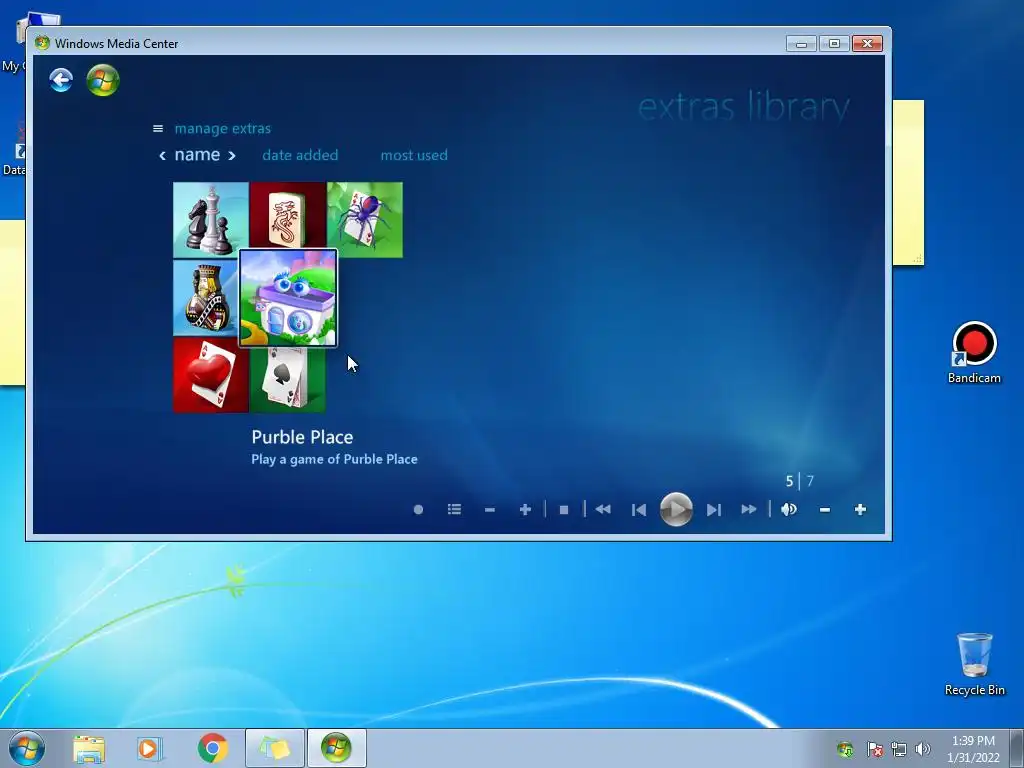This screenshot has height=768, width=1024.
Task: Open the green Media Center start button
Action: click(103, 80)
